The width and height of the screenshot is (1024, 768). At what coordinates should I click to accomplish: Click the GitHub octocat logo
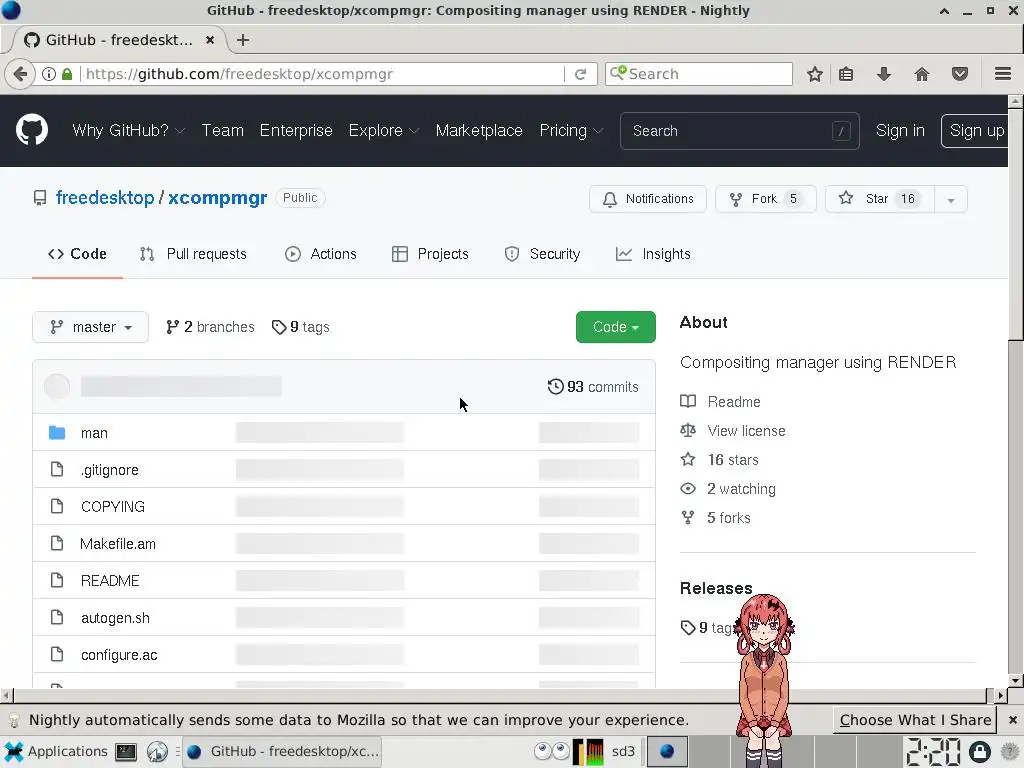click(31, 130)
